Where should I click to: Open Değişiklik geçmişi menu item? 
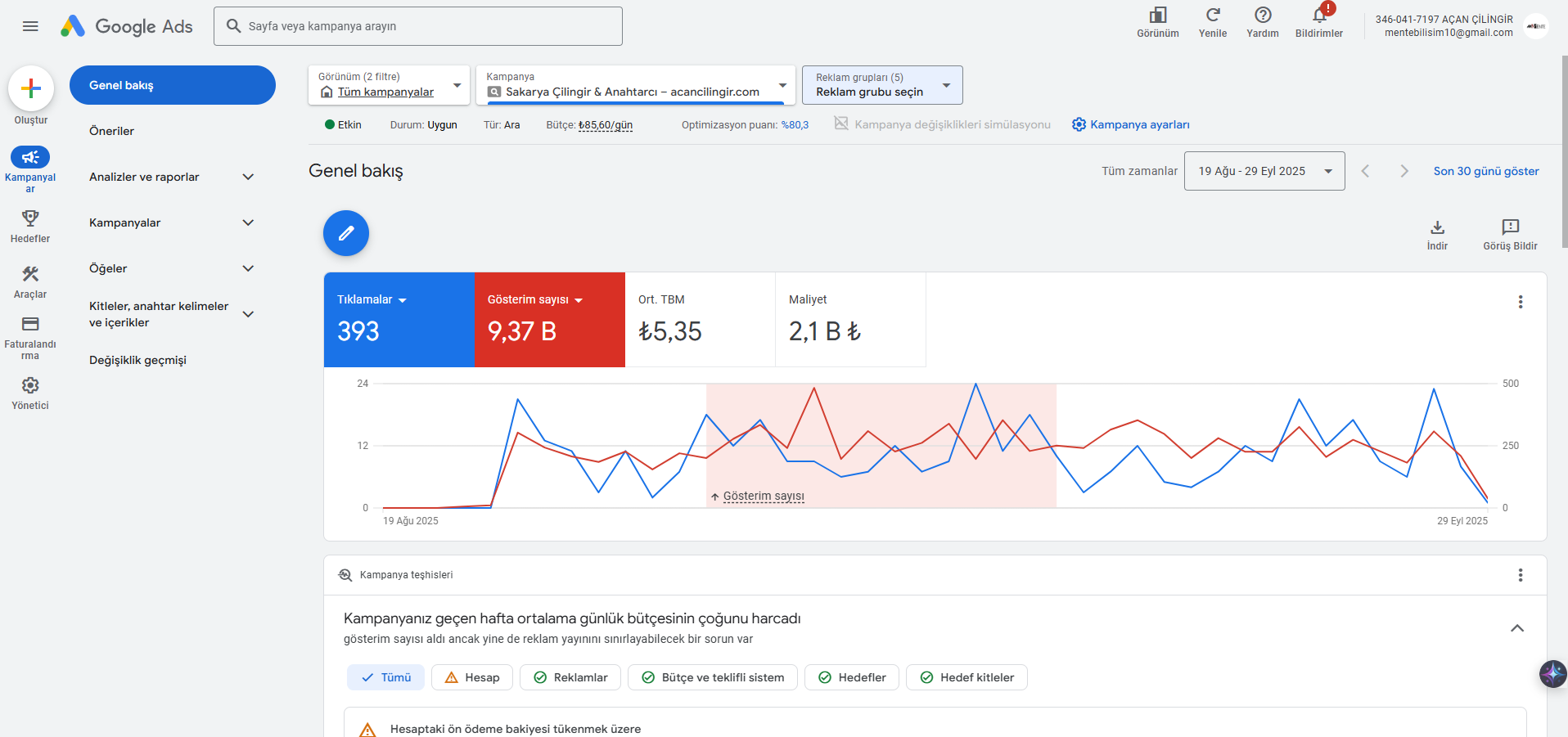click(137, 360)
